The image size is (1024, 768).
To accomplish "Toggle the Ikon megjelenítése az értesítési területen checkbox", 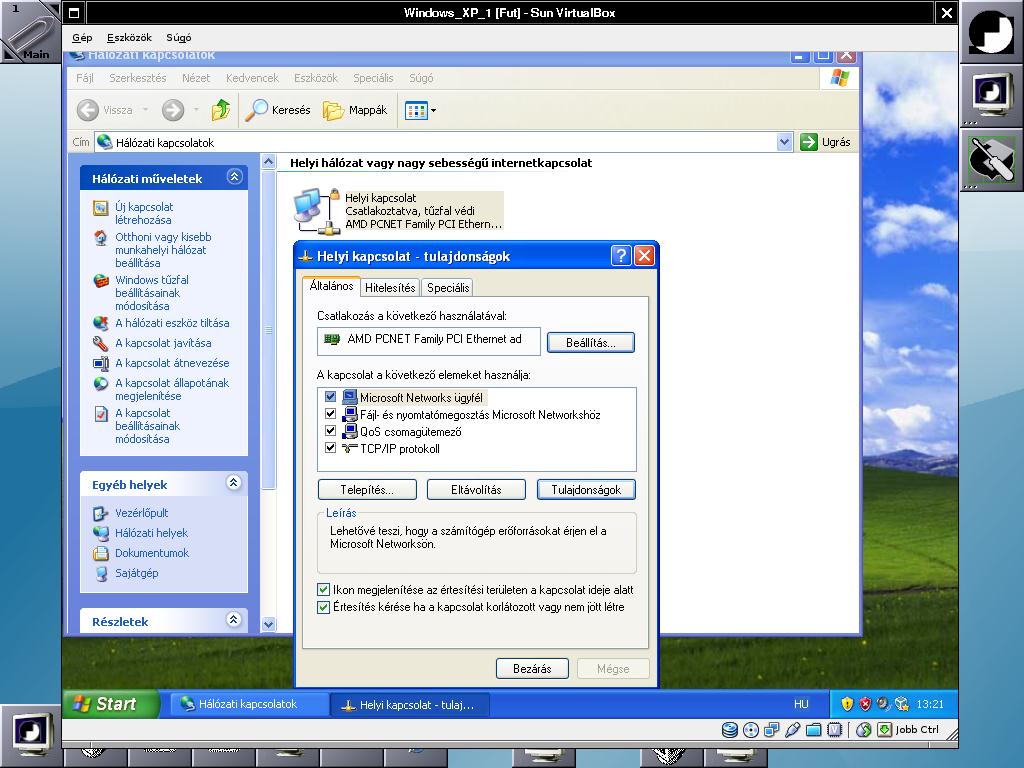I will [323, 590].
